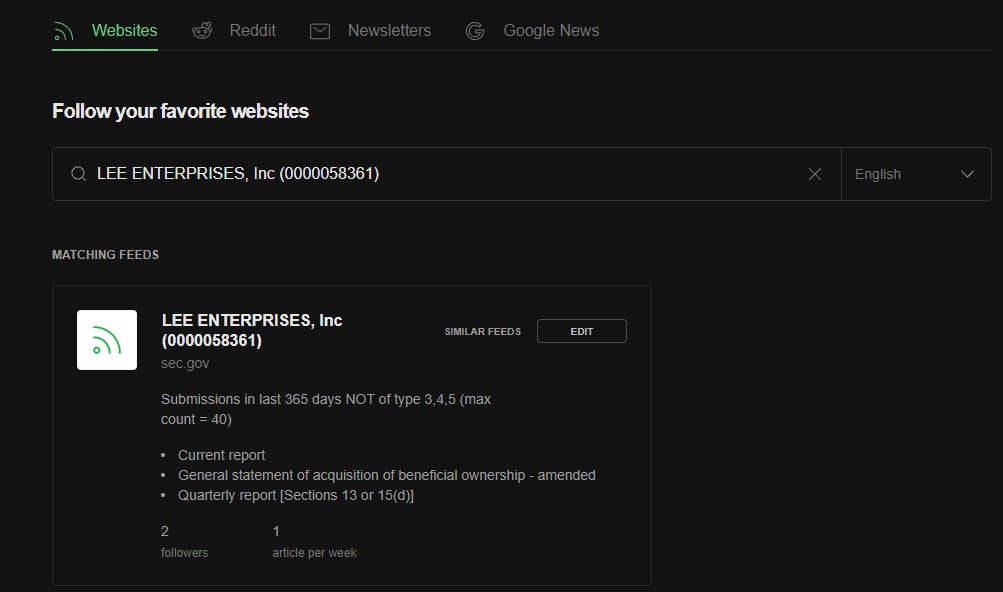Screen dimensions: 1003x592
Task: Click Follow your favorite websites heading
Action: point(180,111)
